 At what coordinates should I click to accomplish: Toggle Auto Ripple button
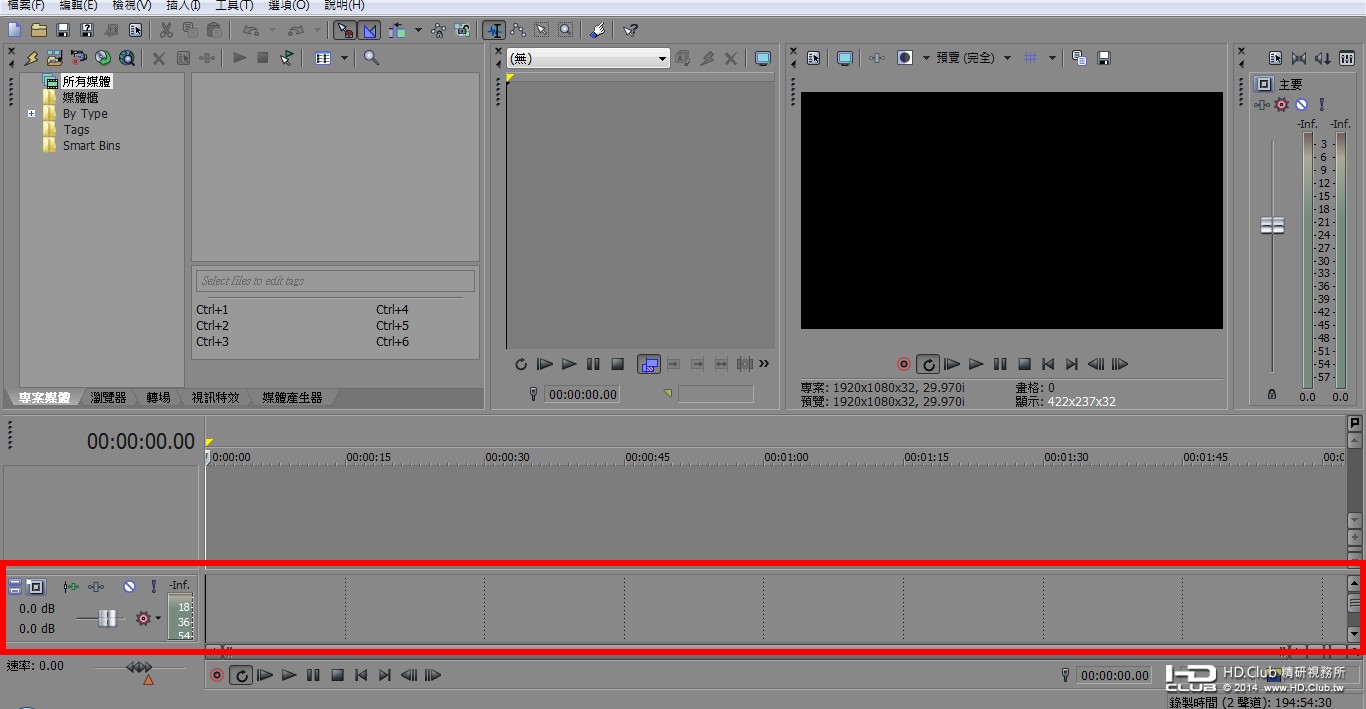(x=398, y=30)
